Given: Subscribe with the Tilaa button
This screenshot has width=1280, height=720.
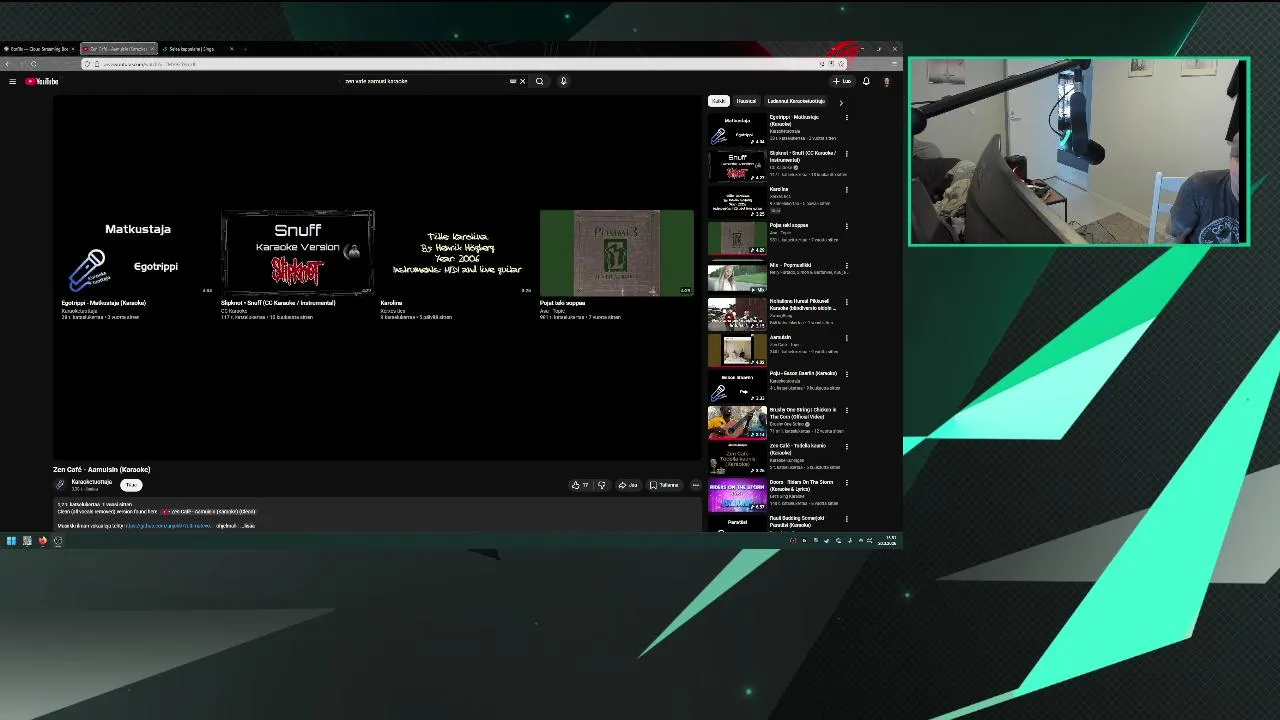Looking at the screenshot, I should pos(131,485).
